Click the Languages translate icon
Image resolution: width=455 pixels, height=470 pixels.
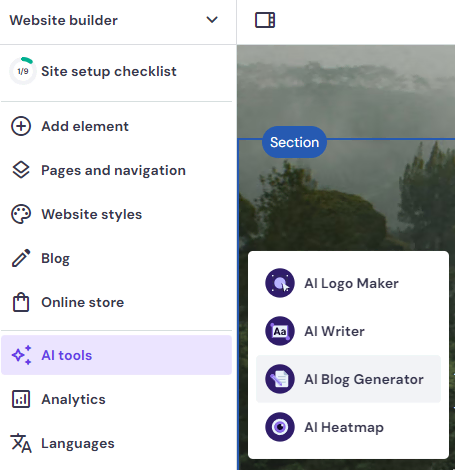21,443
